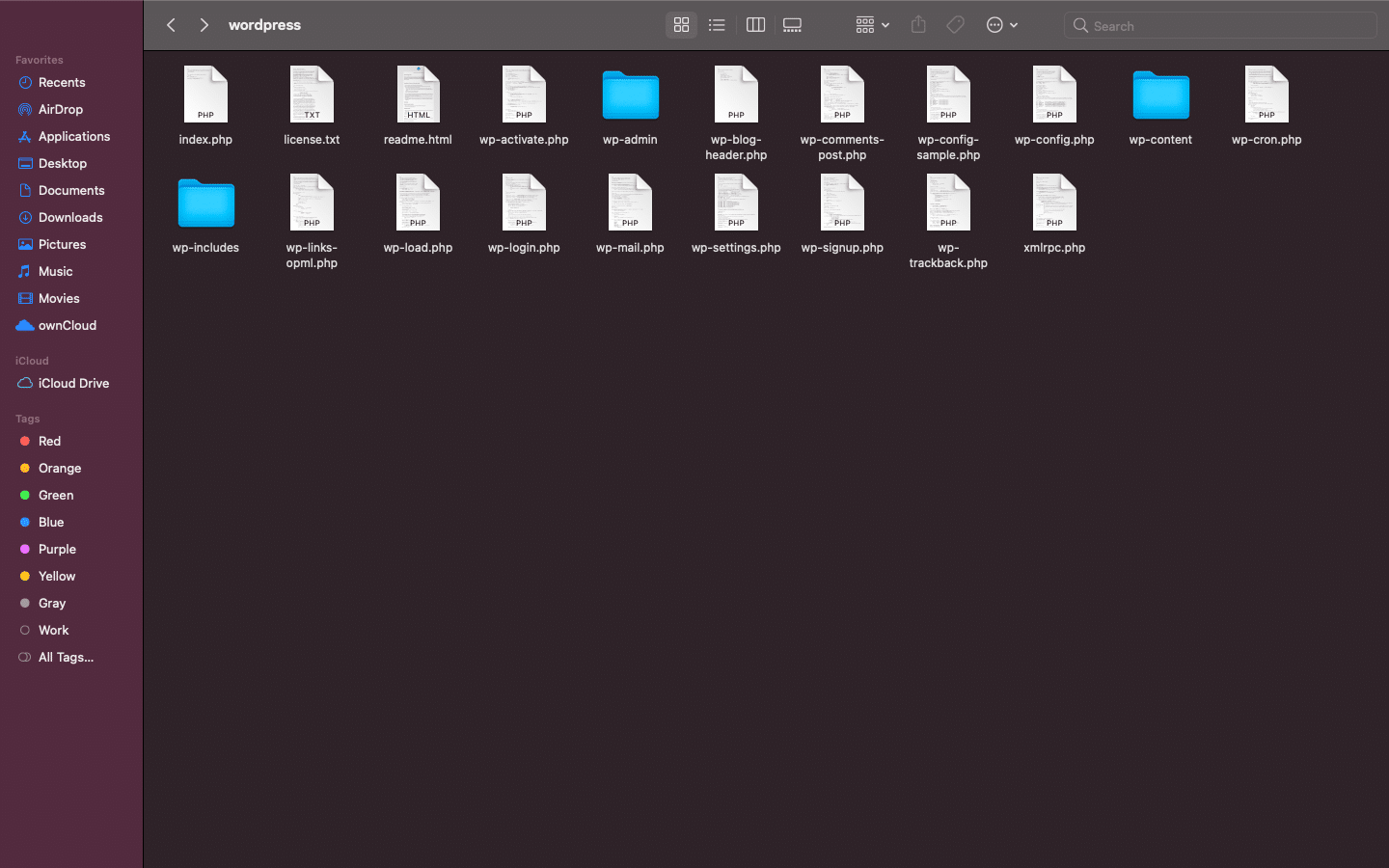This screenshot has height=868, width=1389.
Task: Open Documents in the sidebar
Action: click(x=71, y=191)
